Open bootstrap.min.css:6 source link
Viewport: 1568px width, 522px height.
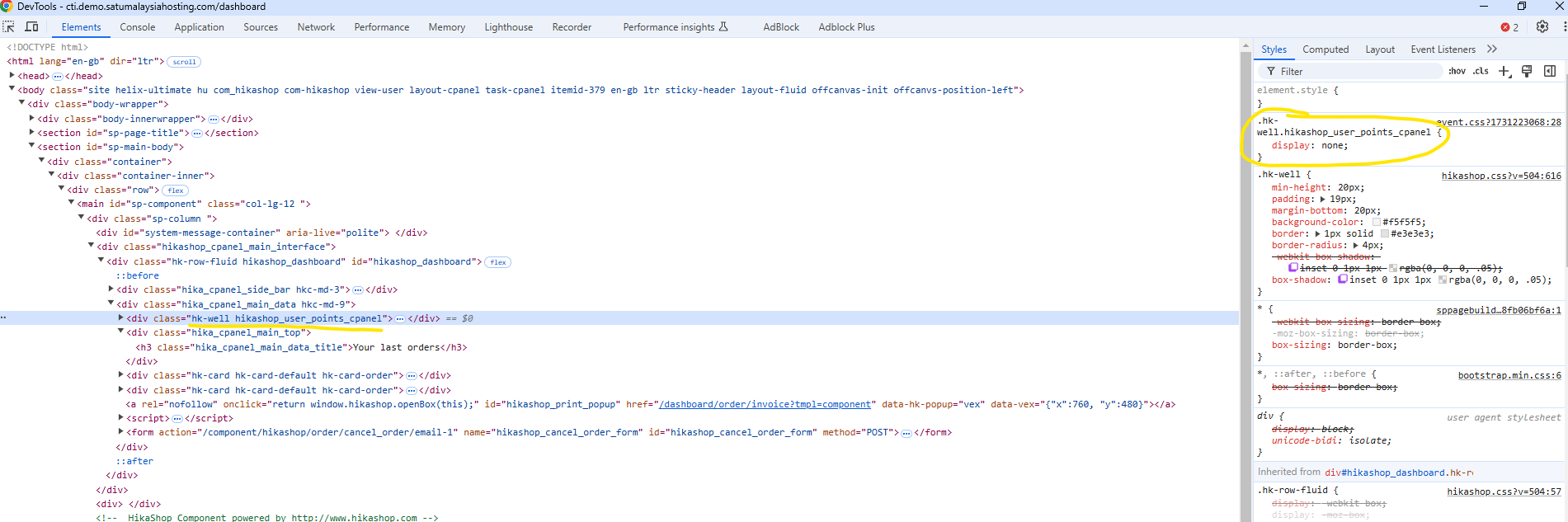[x=1509, y=375]
